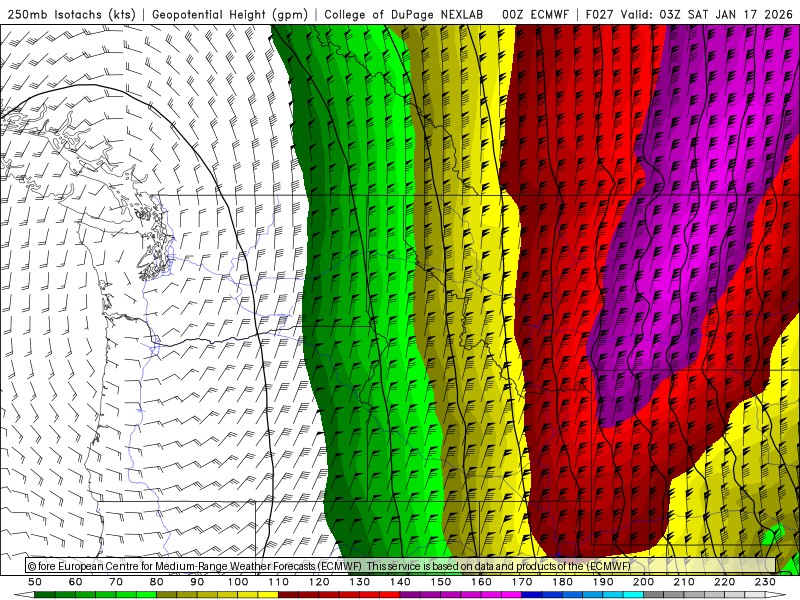
Task: Click the '250mb Isotachs (kts)' title text
Action: pyautogui.click(x=71, y=15)
